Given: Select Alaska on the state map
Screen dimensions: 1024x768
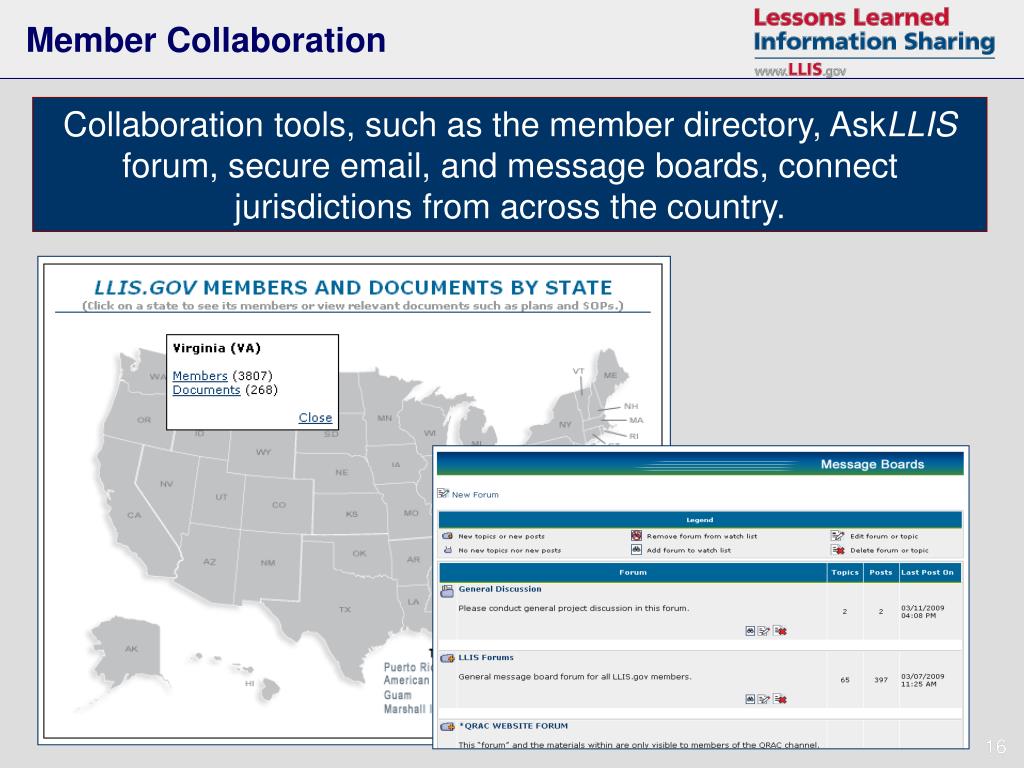Looking at the screenshot, I should coord(131,648).
